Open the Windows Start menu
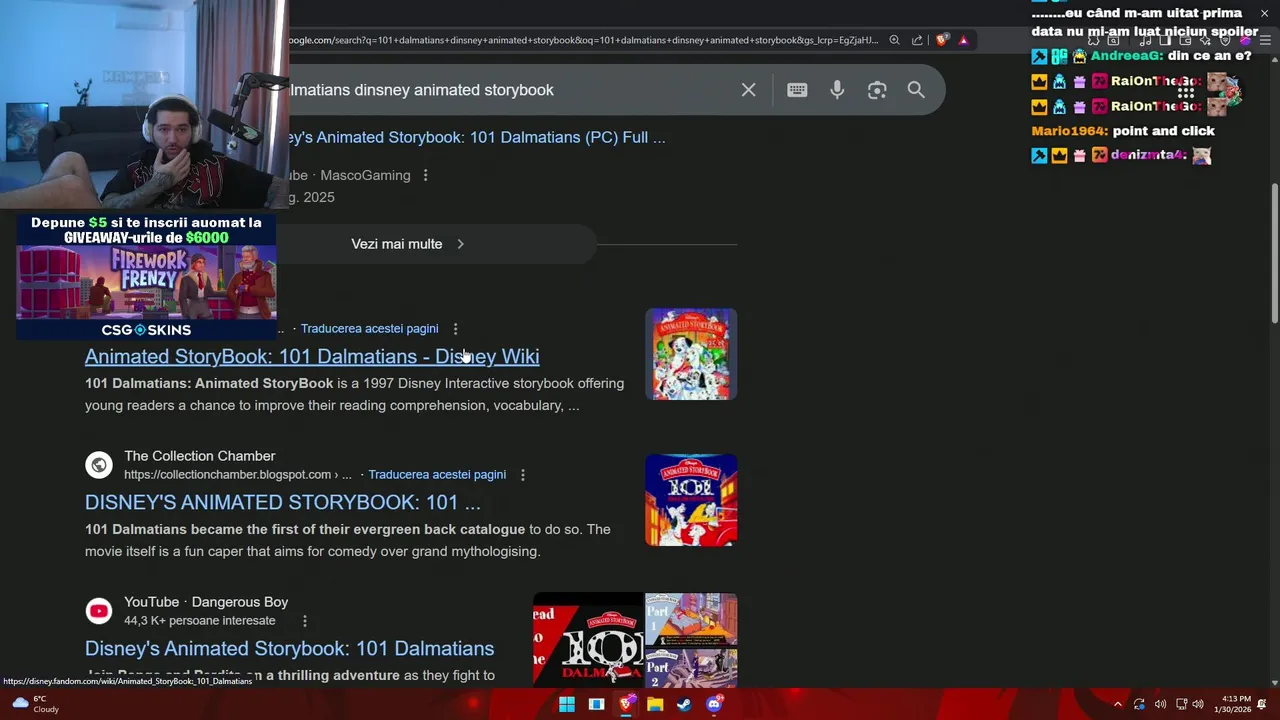The width and height of the screenshot is (1280, 720). (567, 704)
